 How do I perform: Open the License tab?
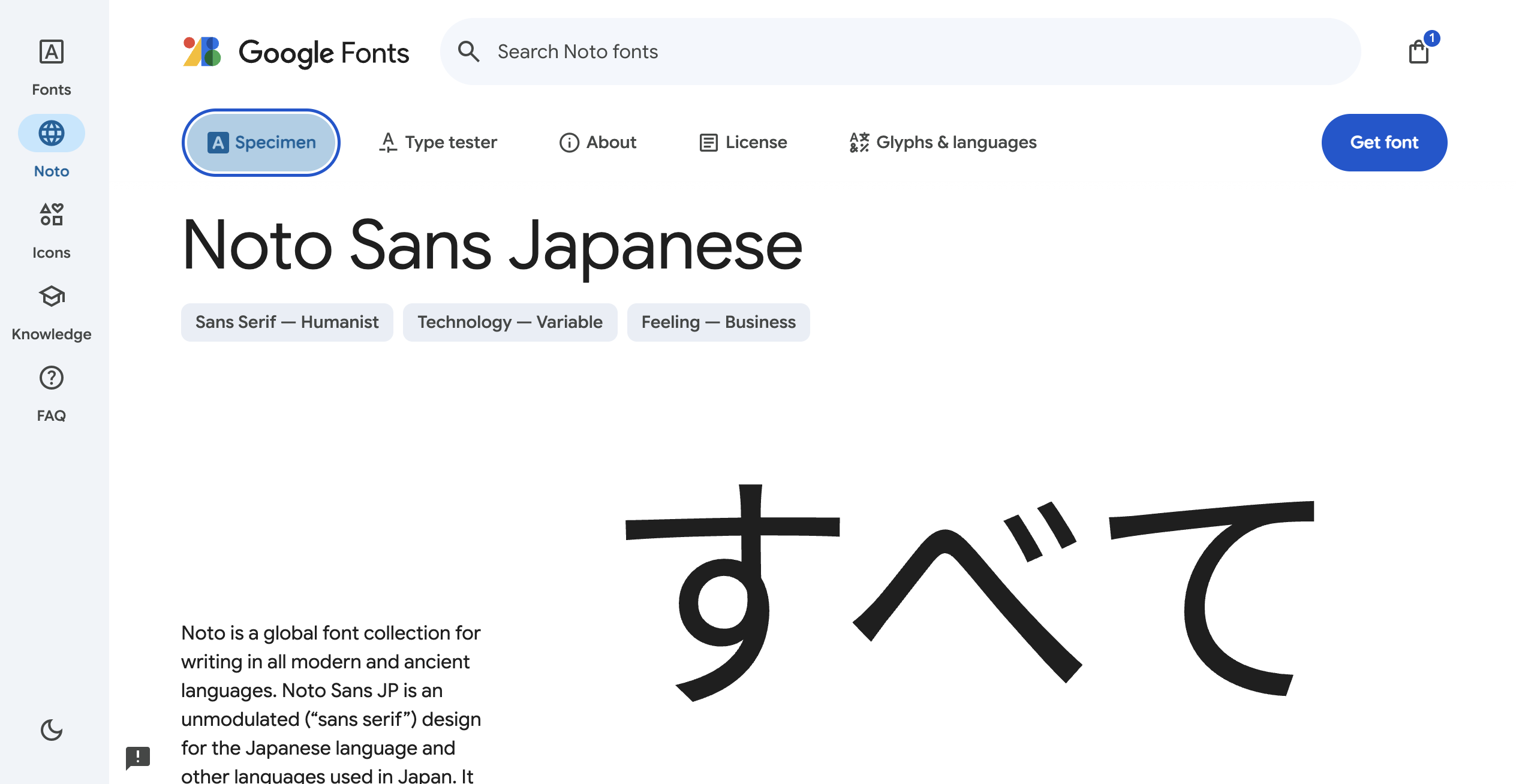click(744, 143)
